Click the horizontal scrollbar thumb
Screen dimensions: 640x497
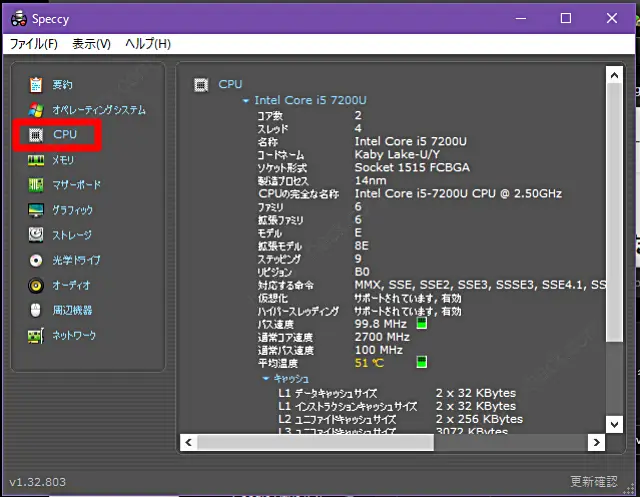tap(316, 442)
